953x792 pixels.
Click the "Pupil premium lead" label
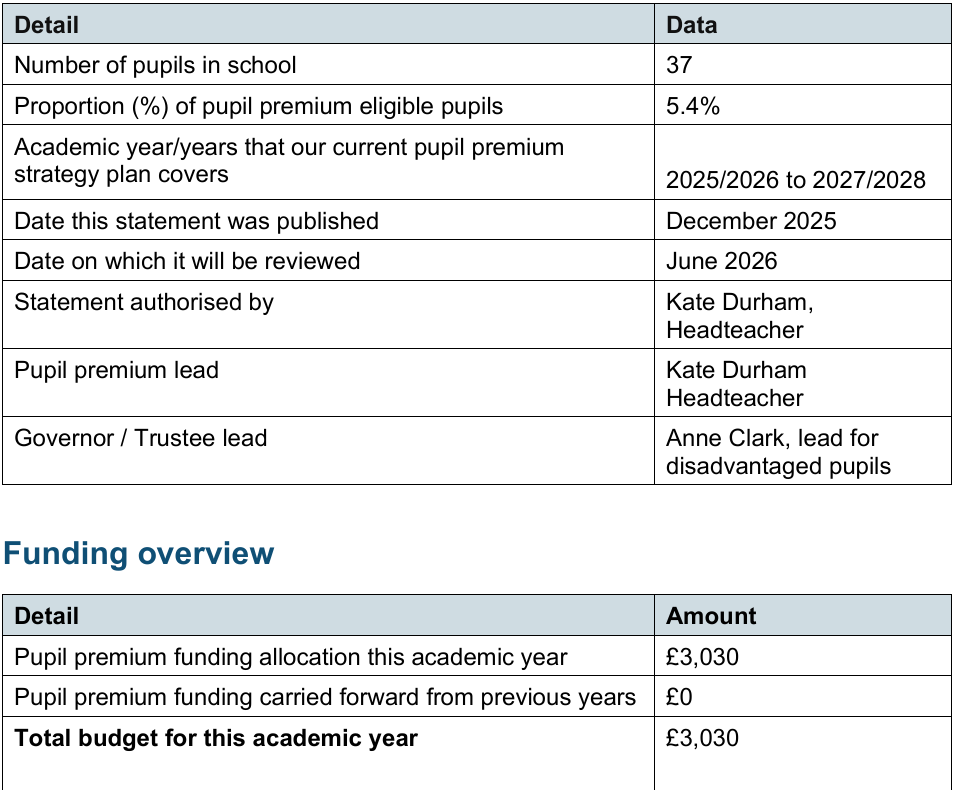(116, 370)
